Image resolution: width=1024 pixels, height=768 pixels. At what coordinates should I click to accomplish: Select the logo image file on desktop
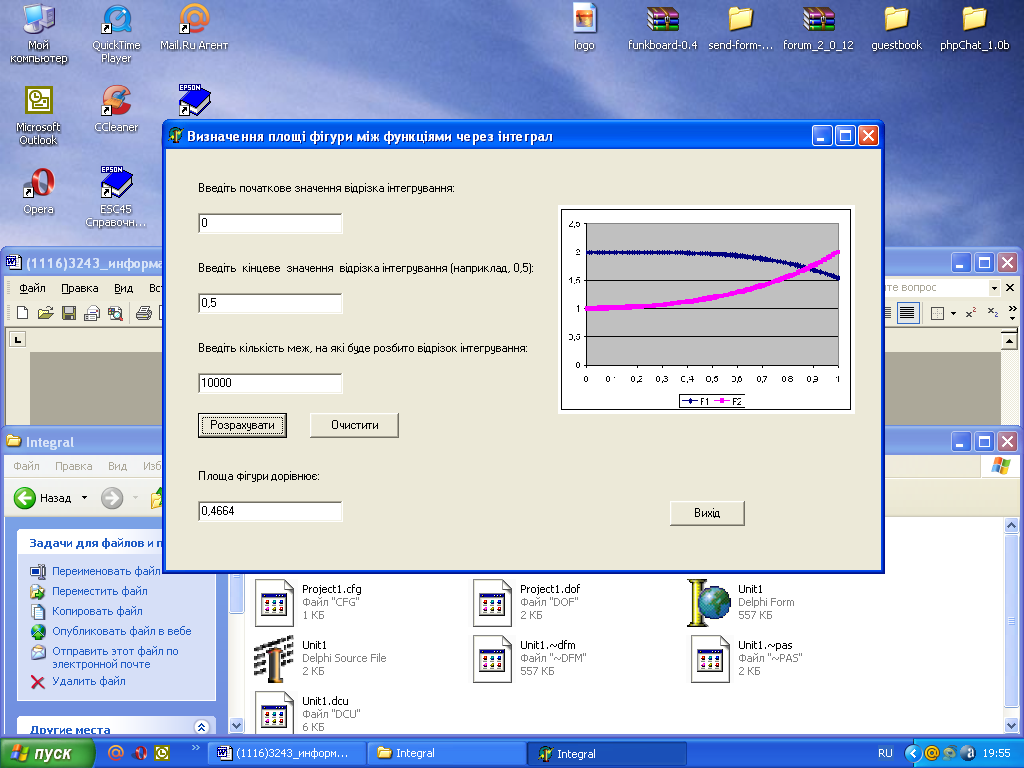[584, 27]
